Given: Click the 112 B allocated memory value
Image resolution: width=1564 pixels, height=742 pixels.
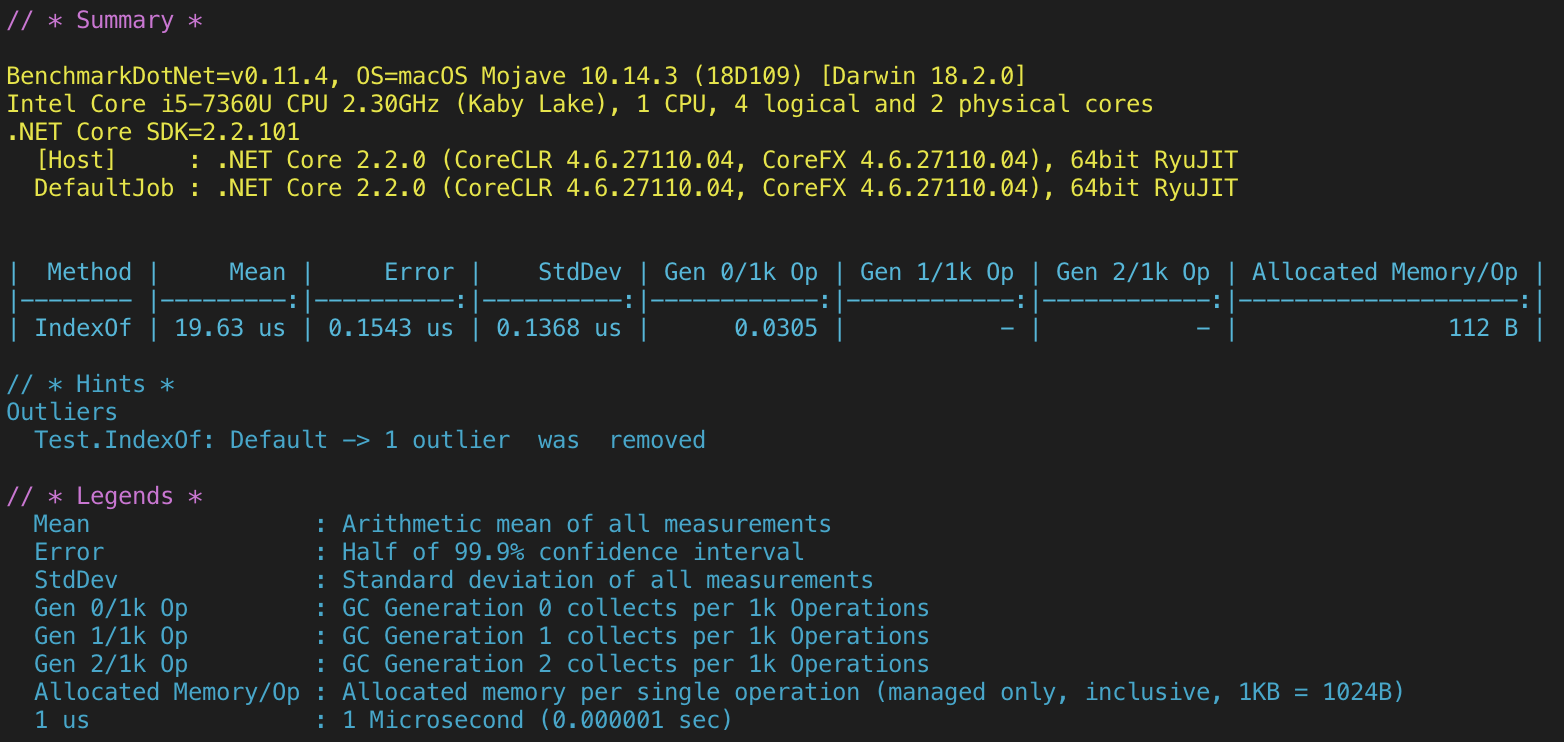Looking at the screenshot, I should click(x=1483, y=327).
